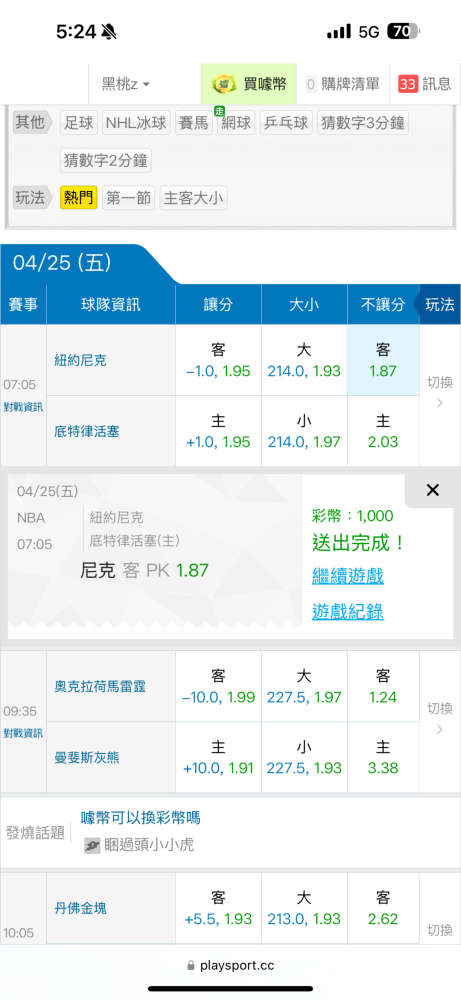Select 賽馬 sport category

[194, 122]
